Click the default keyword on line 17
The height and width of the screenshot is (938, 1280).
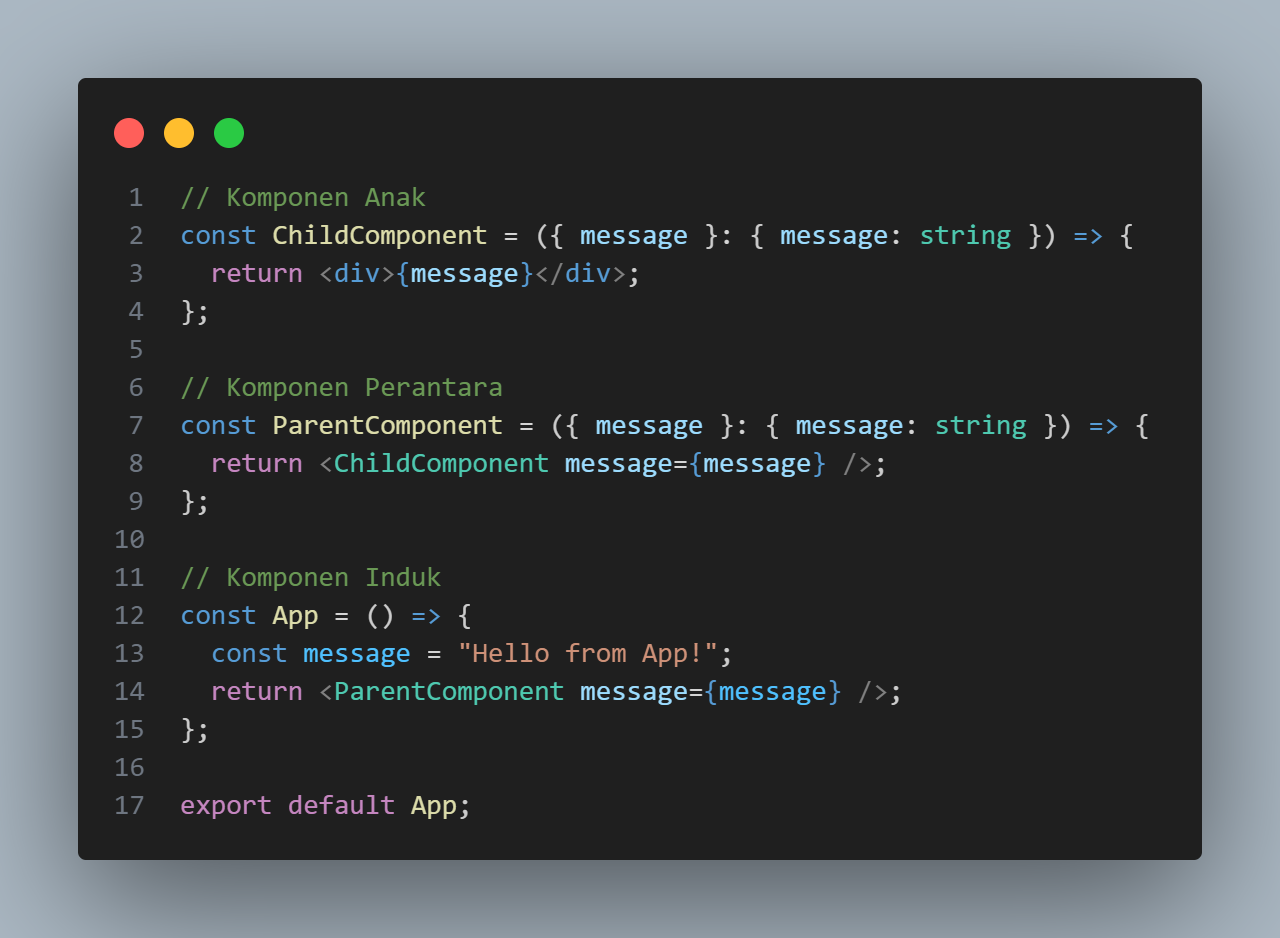[x=341, y=806]
